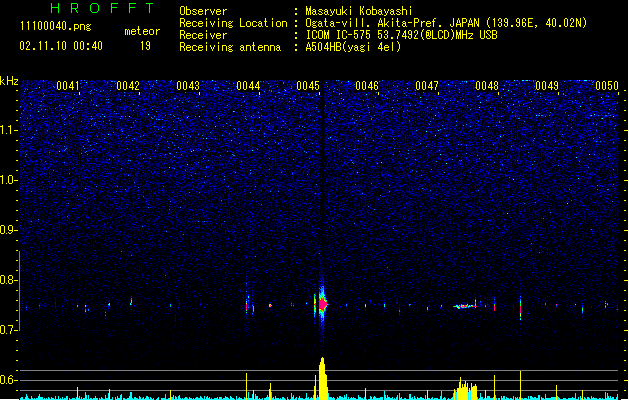This screenshot has height=400, width=629.
Task: Click the yellow intensity cluster near 0048
Action: [465, 389]
